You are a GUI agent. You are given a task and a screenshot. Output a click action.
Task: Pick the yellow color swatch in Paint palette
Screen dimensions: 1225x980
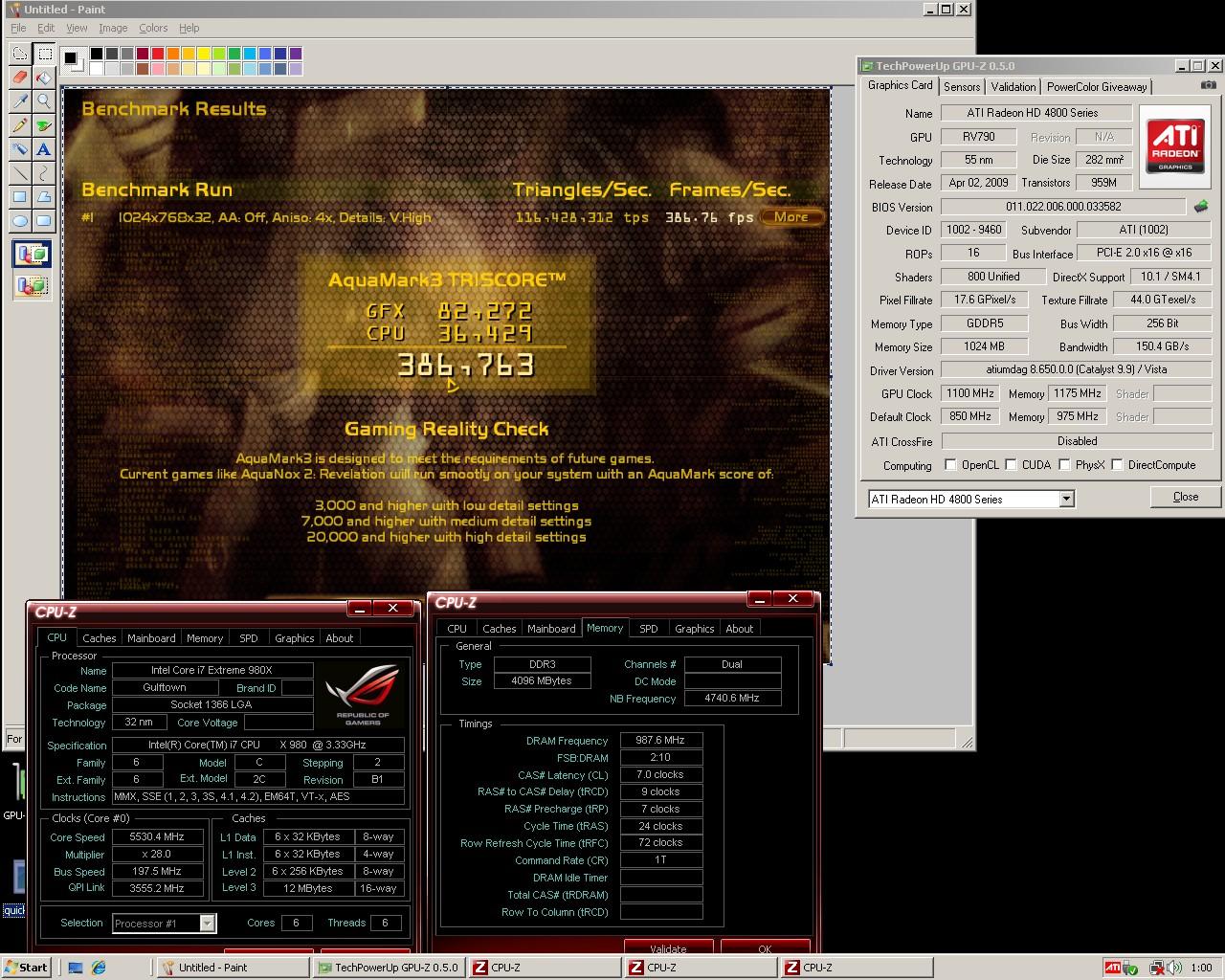[x=205, y=54]
